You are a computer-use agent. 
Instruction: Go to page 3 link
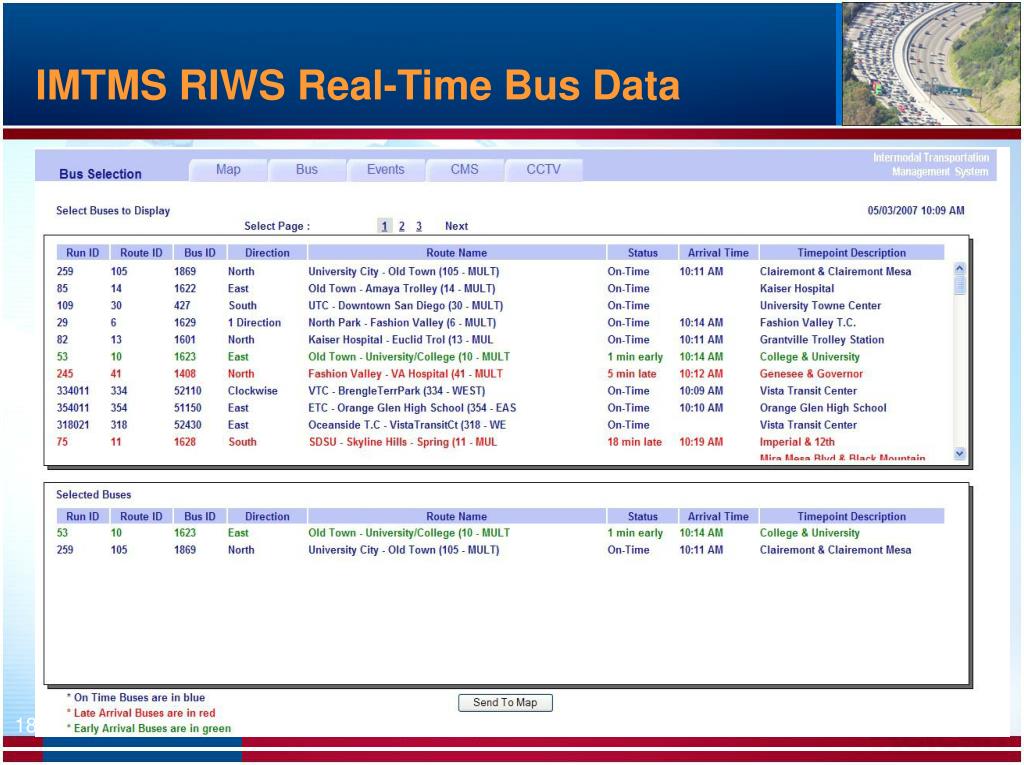(x=419, y=226)
